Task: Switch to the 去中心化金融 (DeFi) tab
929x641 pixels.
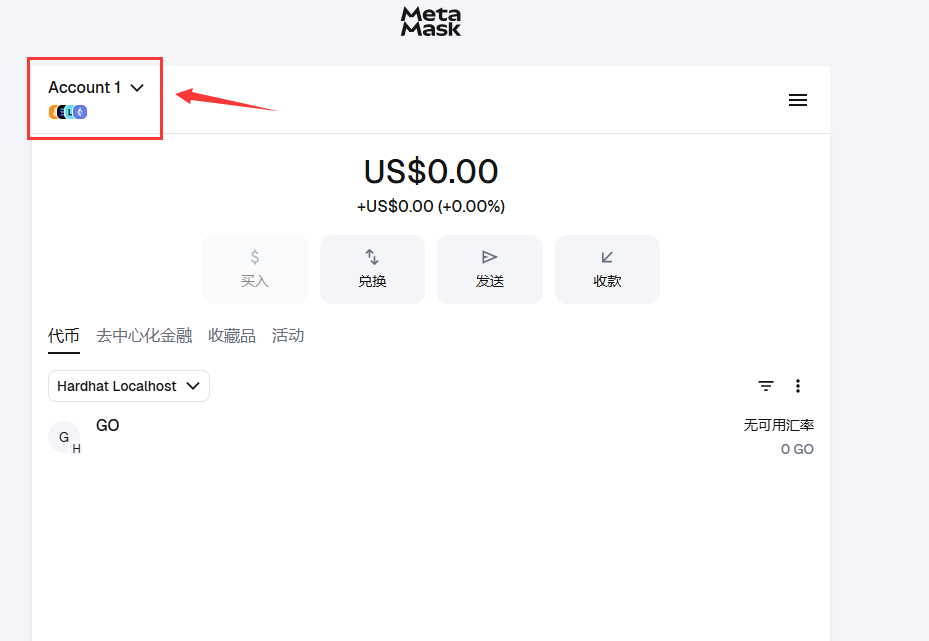Action: click(144, 336)
